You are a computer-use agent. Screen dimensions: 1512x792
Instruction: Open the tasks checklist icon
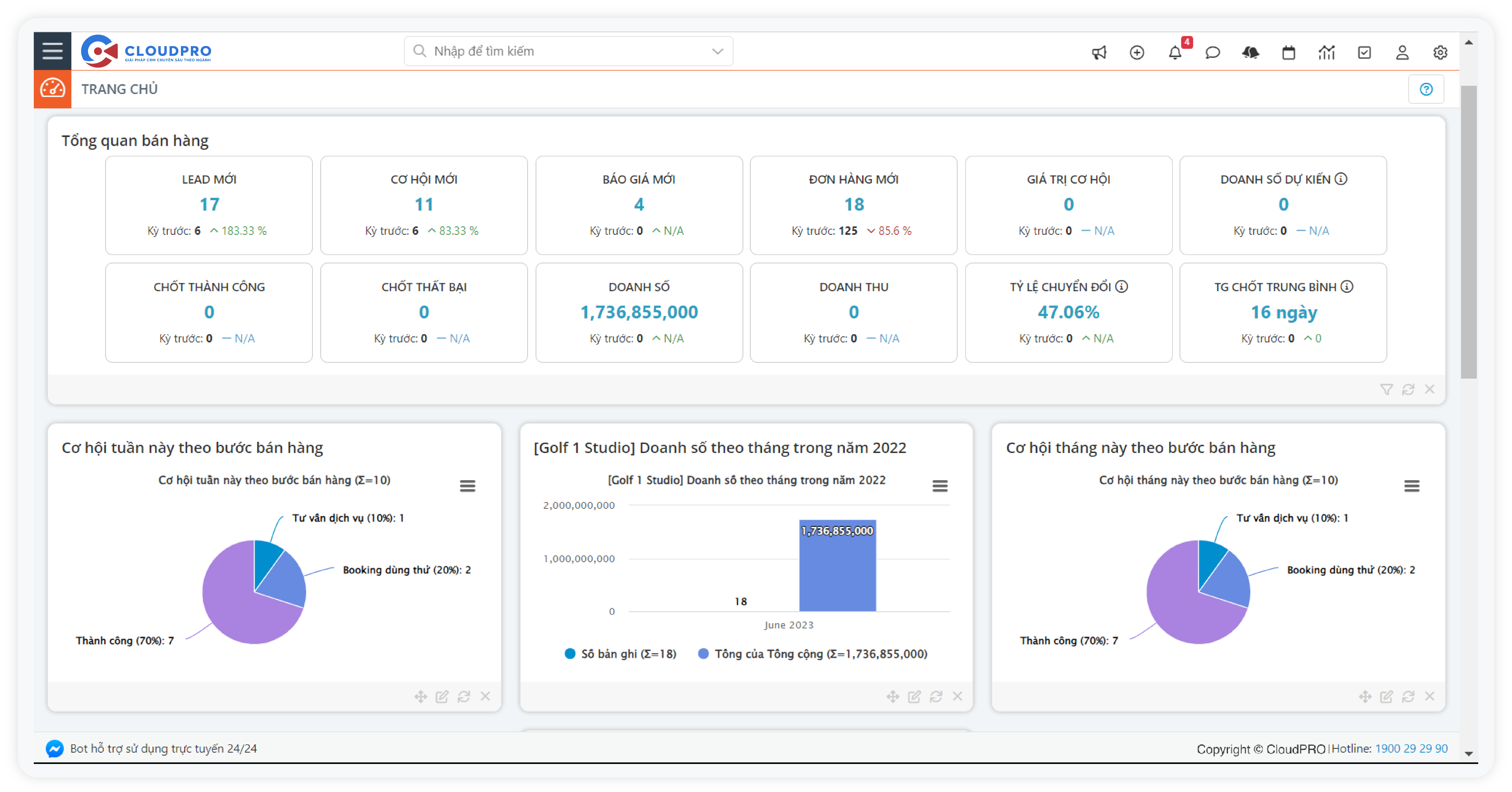[1364, 52]
